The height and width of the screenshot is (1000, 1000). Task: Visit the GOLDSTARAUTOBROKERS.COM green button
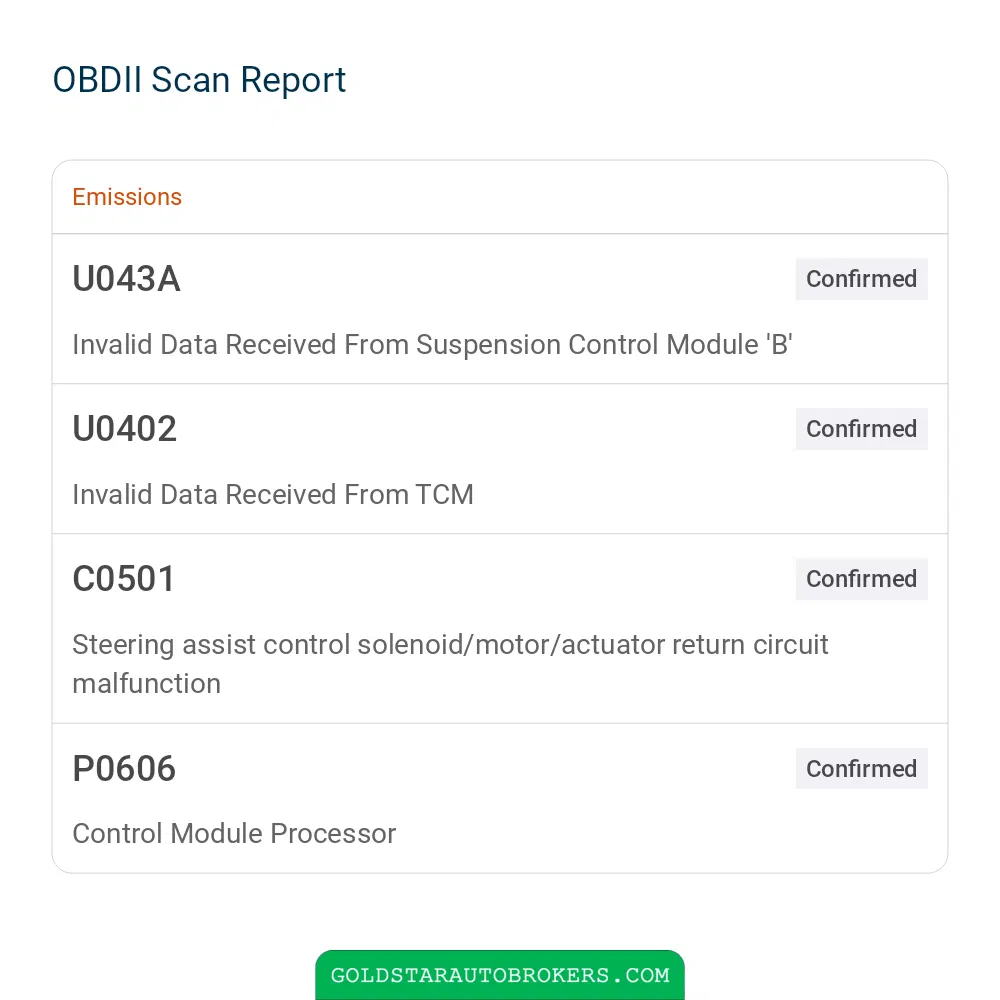[x=500, y=975]
